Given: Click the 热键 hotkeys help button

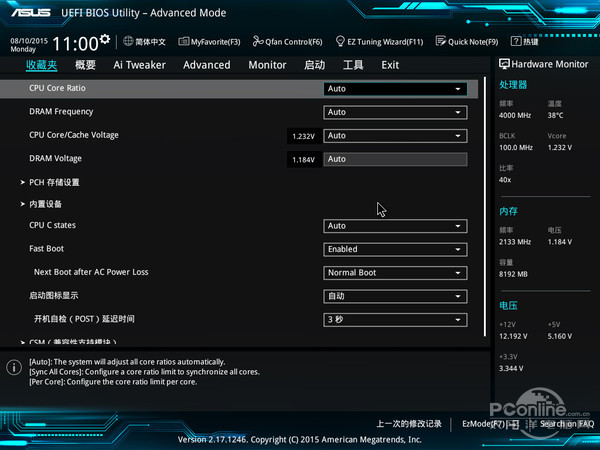Looking at the screenshot, I should [525, 41].
